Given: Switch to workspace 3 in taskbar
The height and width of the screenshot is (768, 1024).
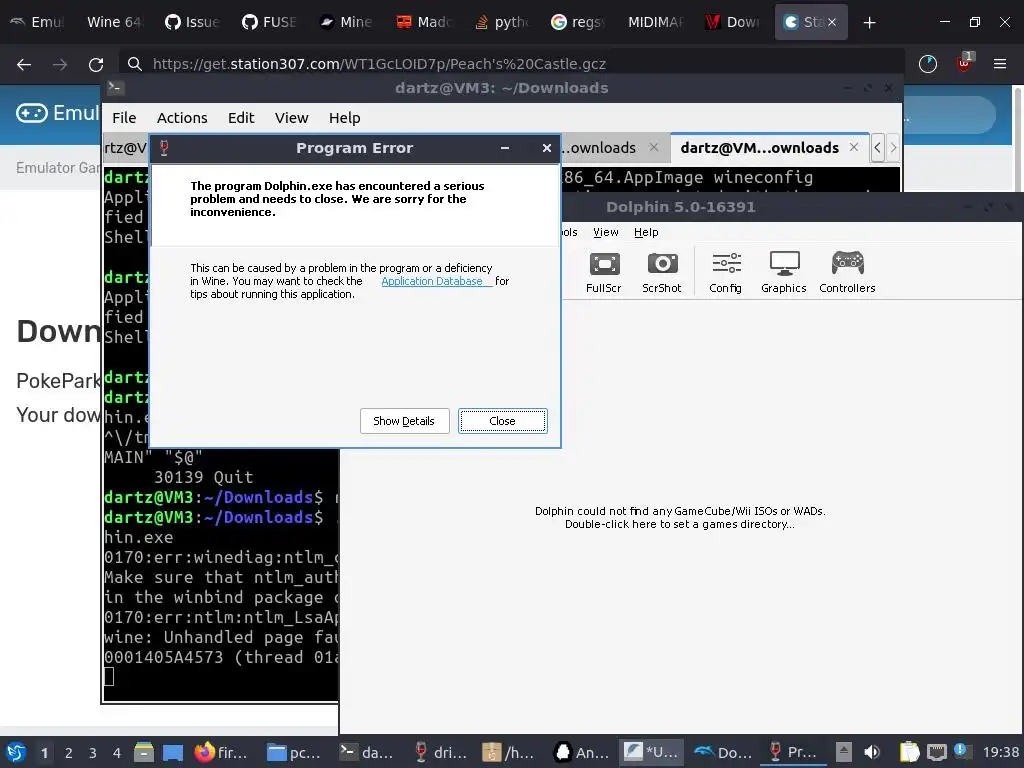Looking at the screenshot, I should click(93, 753).
